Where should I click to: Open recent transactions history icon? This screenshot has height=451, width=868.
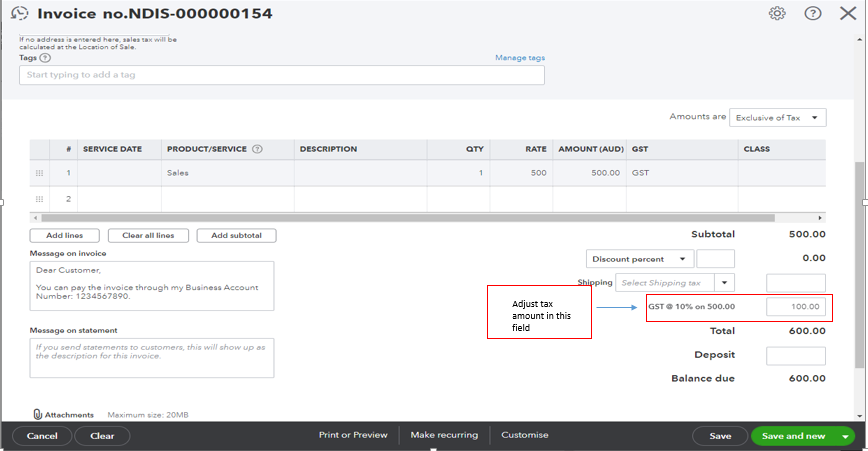coord(19,14)
